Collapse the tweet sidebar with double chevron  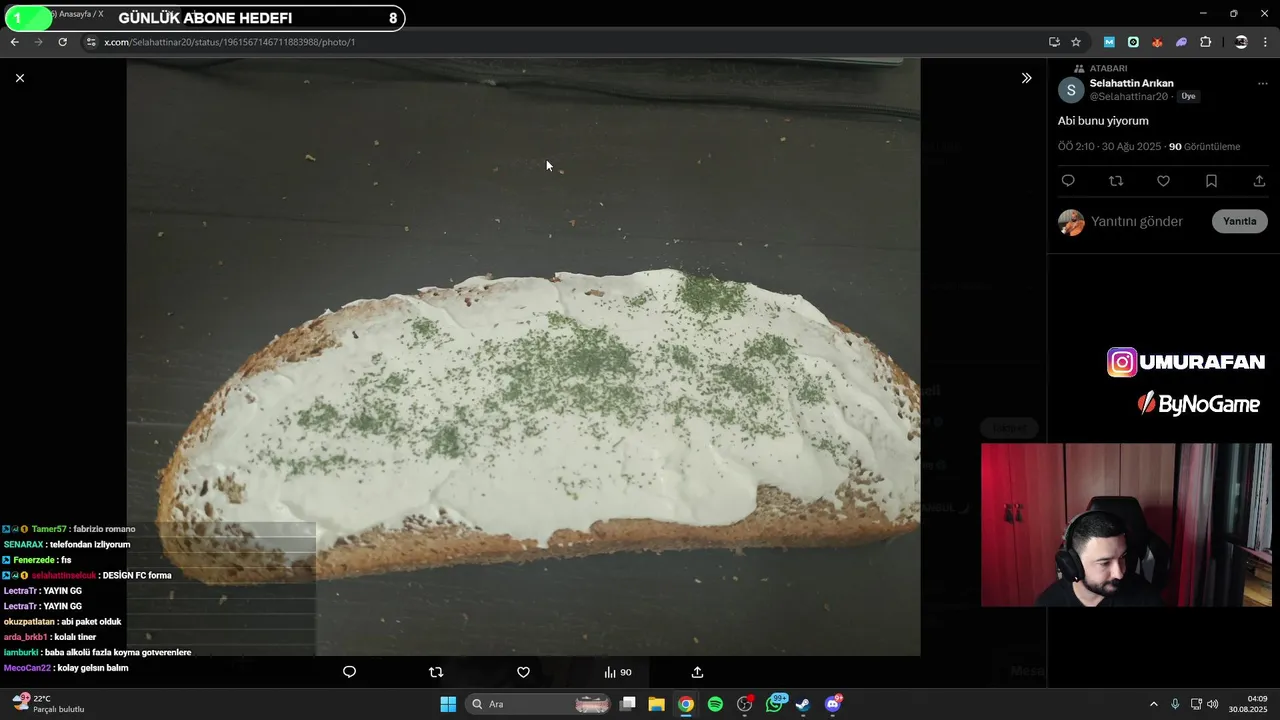pyautogui.click(x=1026, y=78)
